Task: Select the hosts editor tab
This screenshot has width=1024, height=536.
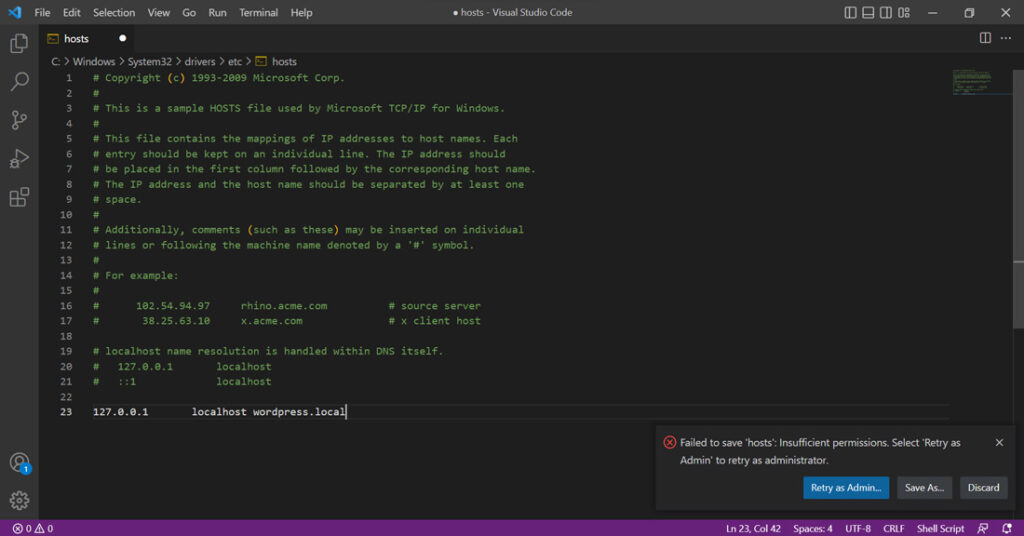Action: coord(77,38)
